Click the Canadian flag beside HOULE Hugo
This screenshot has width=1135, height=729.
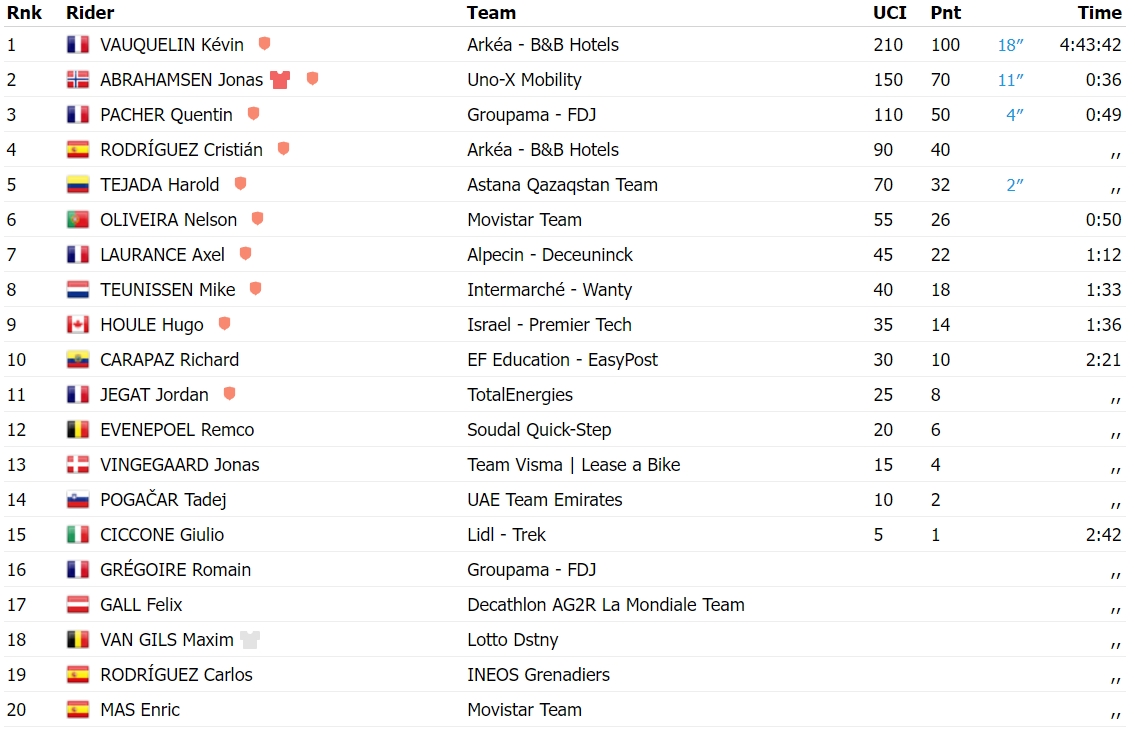pos(77,324)
